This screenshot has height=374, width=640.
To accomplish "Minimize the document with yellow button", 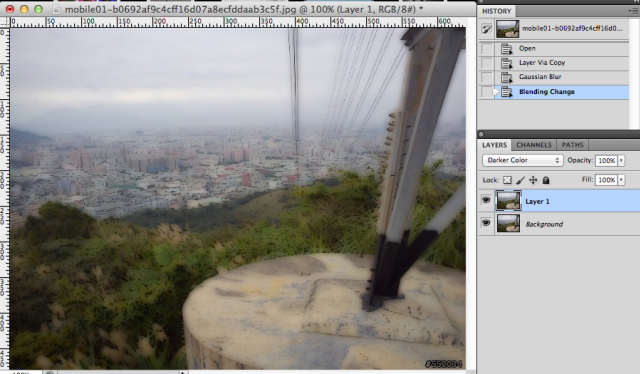I will pos(24,9).
